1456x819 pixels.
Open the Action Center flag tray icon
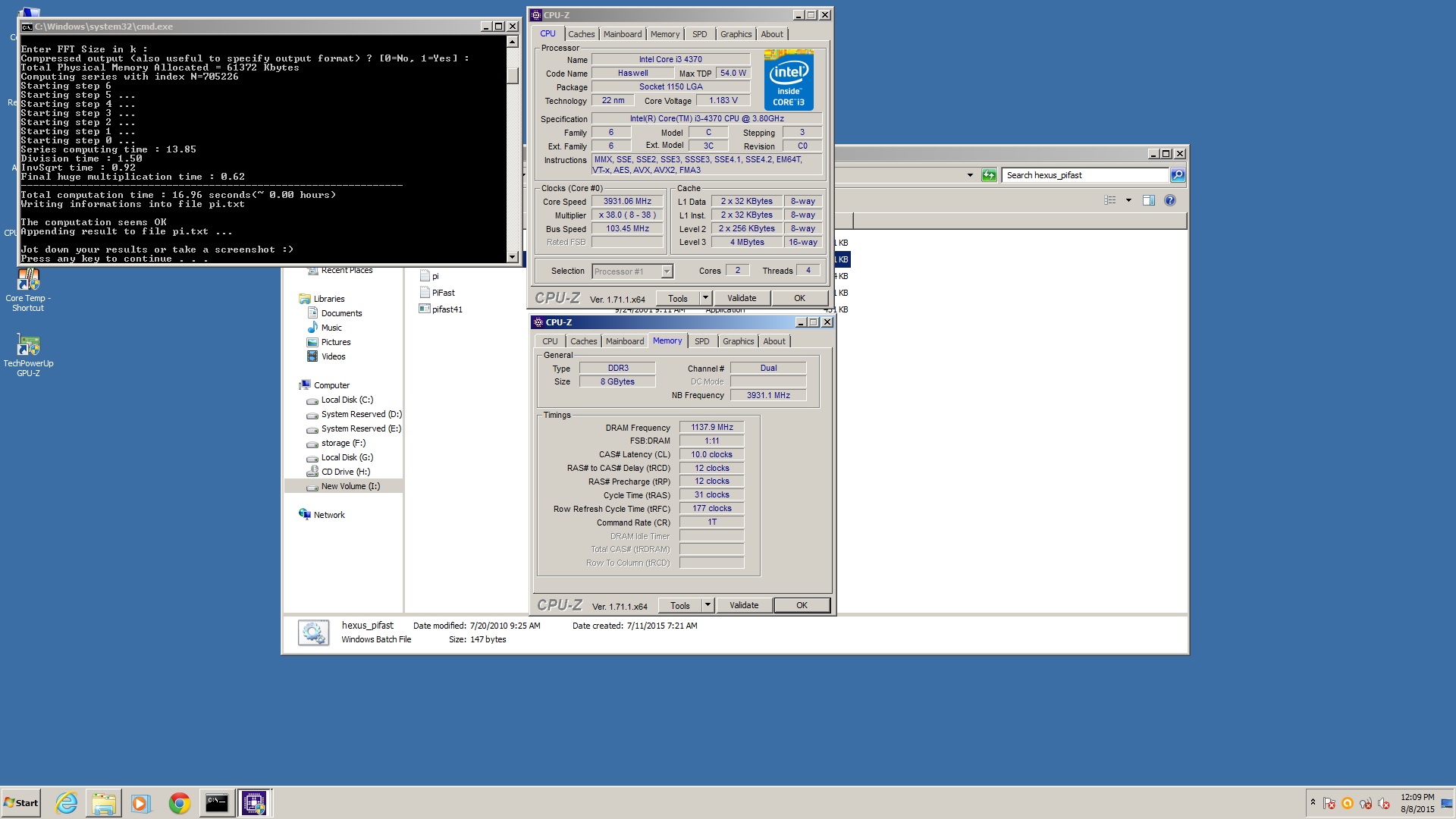tap(1329, 803)
